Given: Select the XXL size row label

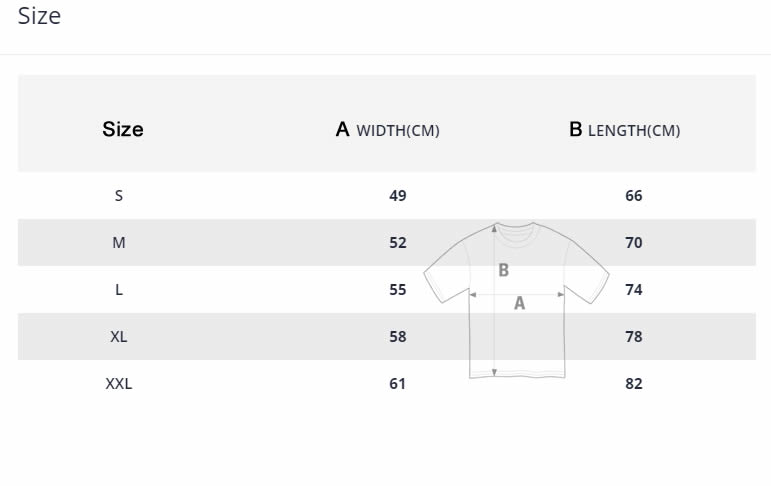Looking at the screenshot, I should [x=119, y=384].
